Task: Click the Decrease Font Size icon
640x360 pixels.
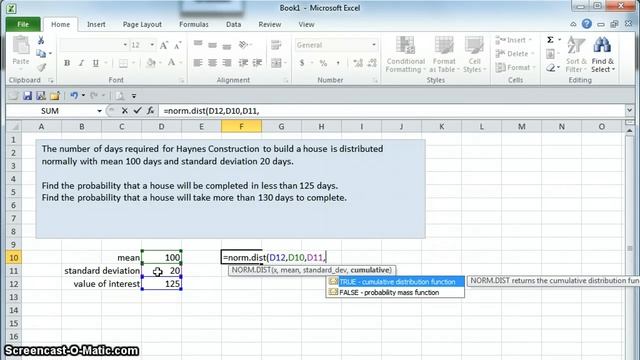Action: point(178,45)
